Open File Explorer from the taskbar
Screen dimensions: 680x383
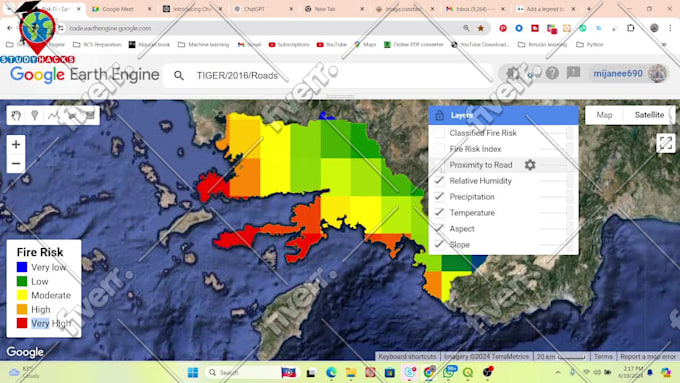[x=351, y=372]
